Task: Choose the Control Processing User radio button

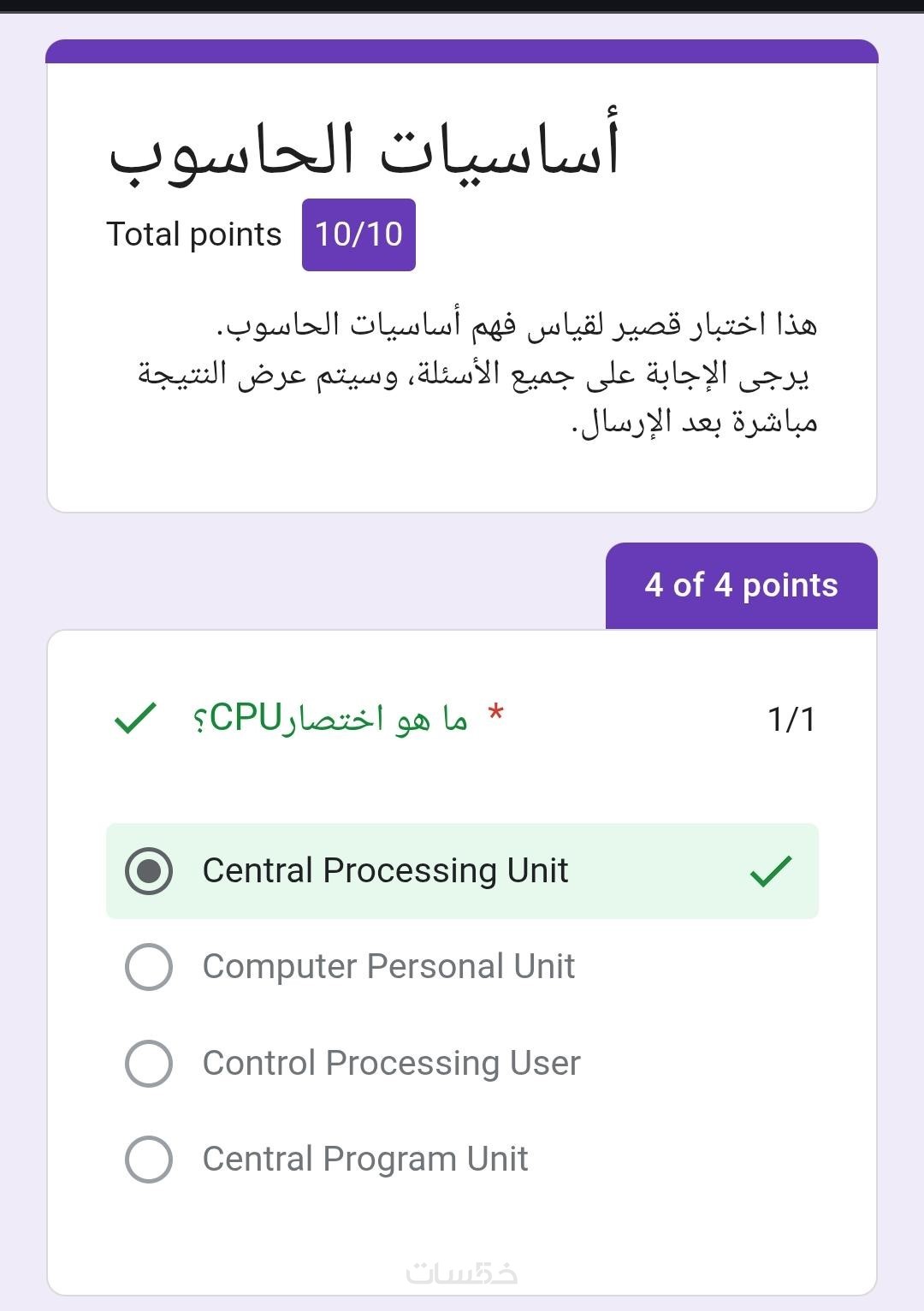Action: click(x=149, y=1064)
